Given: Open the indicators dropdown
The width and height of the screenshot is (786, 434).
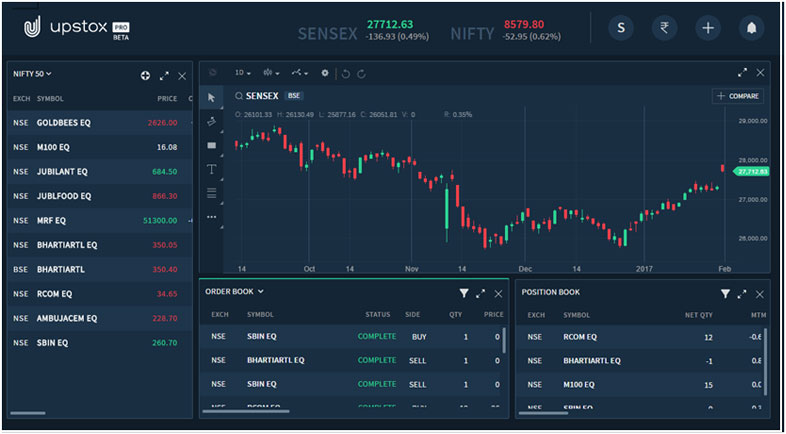Looking at the screenshot, I should coord(300,73).
